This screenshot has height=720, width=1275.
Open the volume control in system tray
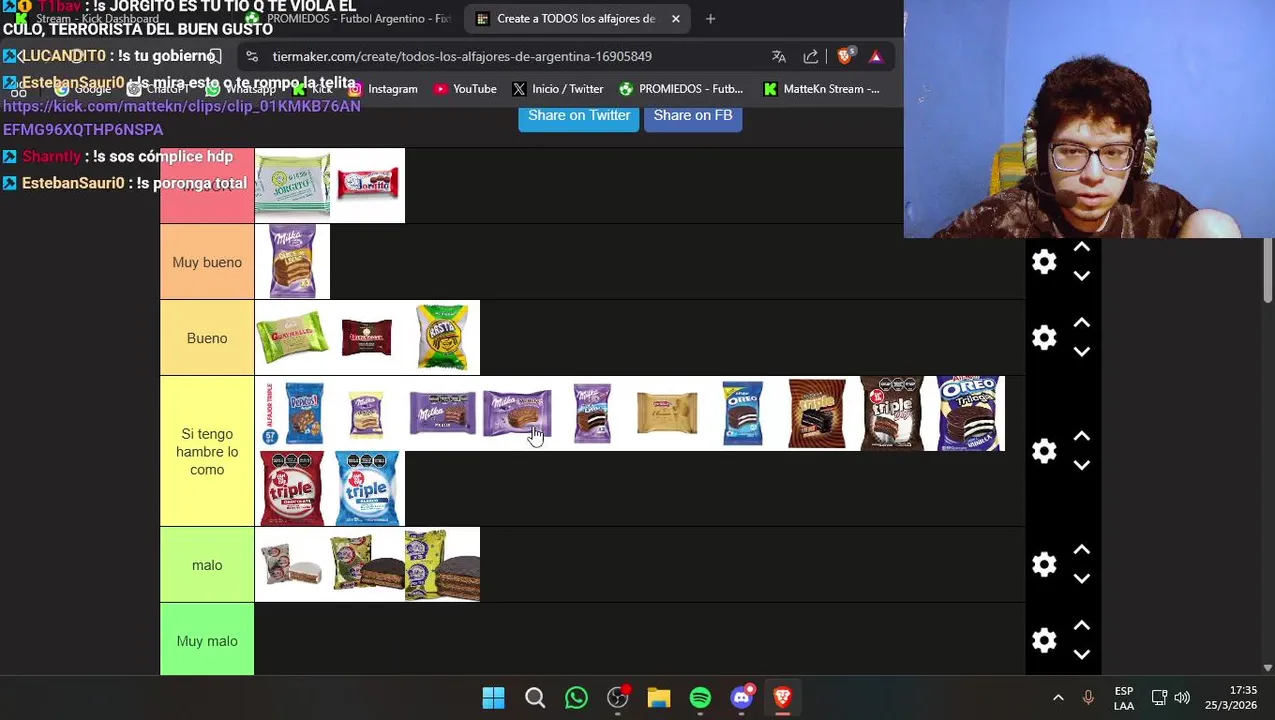coord(1182,698)
